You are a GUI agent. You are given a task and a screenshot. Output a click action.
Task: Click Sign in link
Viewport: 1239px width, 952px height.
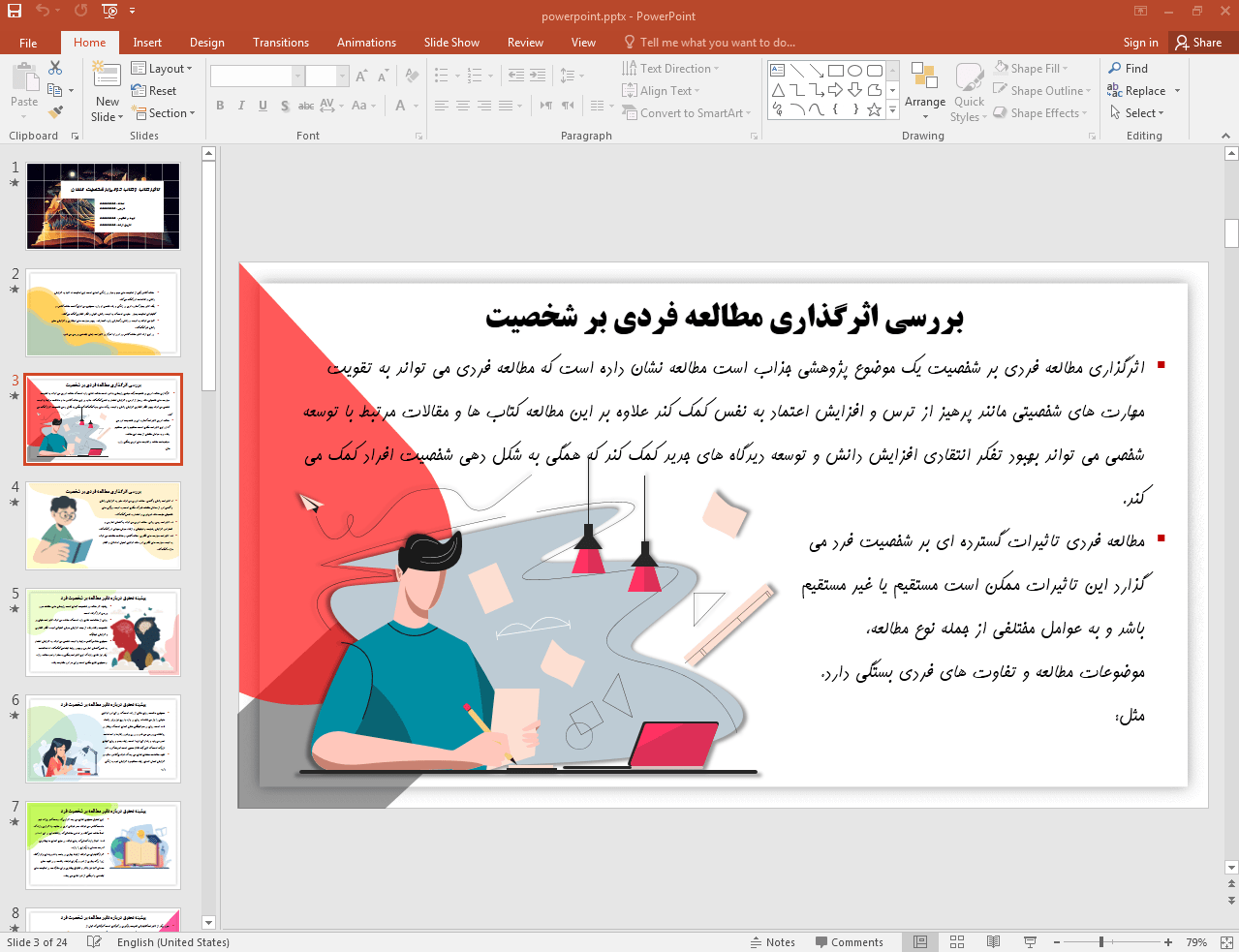pyautogui.click(x=1140, y=43)
